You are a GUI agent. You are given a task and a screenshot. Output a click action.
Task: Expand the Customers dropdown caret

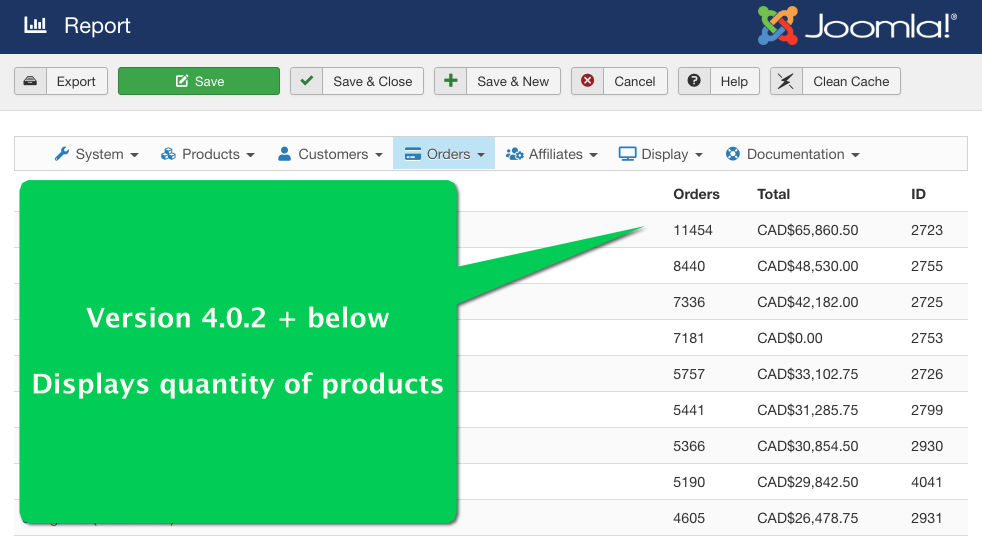(x=378, y=155)
